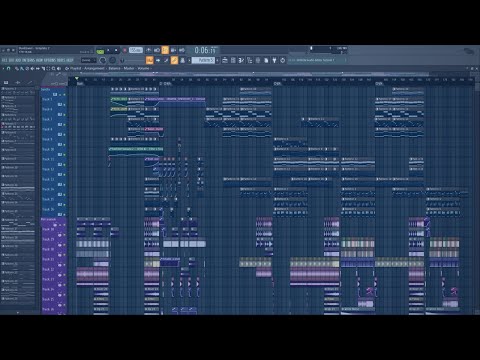Image resolution: width=480 pixels, height=360 pixels.
Task: Click the plug-shaped icon in the main toolbar
Action: tap(274, 60)
